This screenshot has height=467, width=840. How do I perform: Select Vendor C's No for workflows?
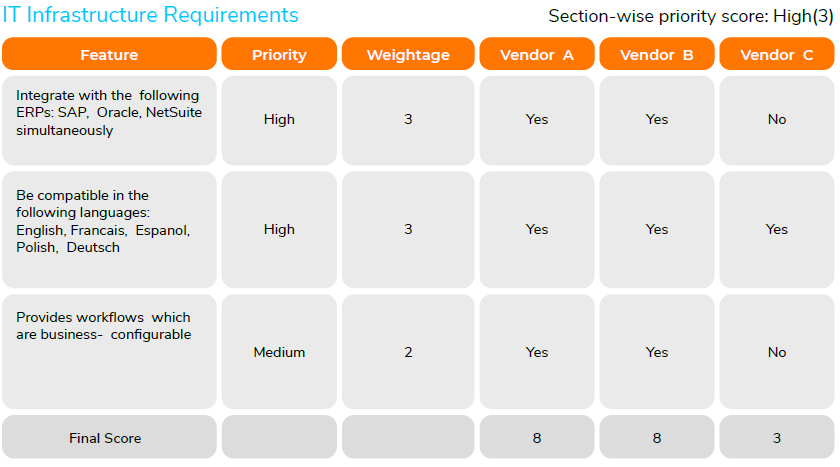tap(777, 352)
